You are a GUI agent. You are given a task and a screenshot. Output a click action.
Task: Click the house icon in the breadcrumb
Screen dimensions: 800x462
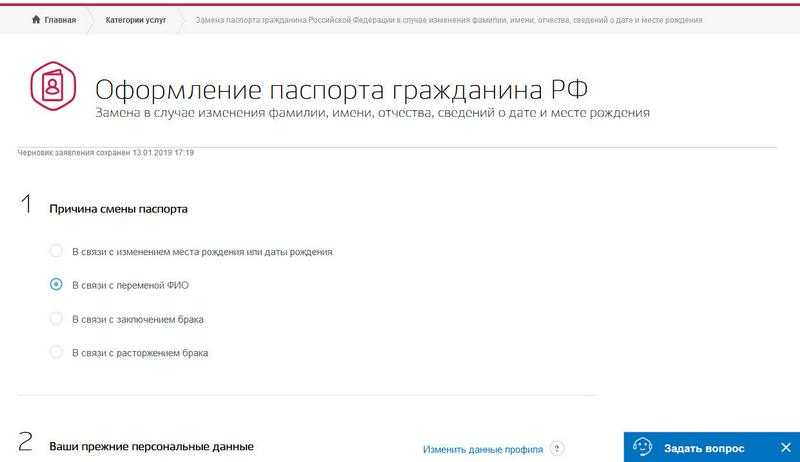[37, 20]
